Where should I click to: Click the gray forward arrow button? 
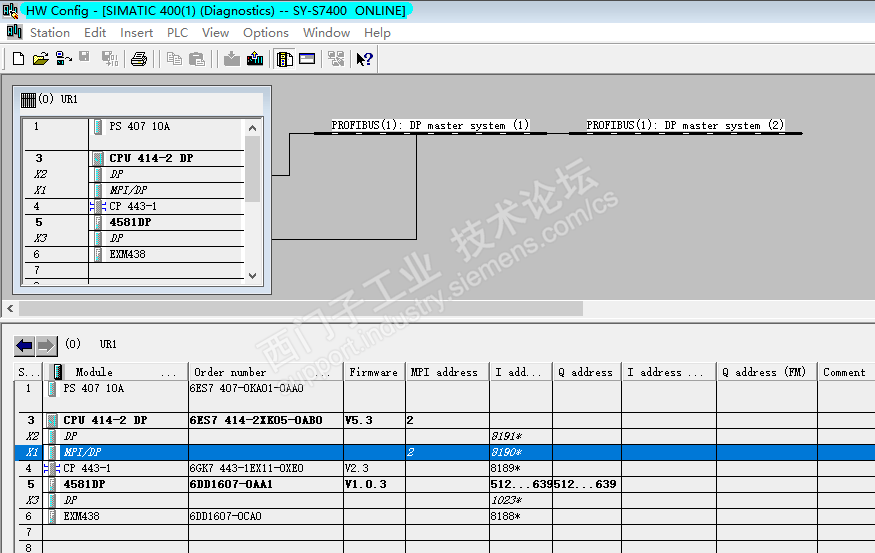click(47, 346)
